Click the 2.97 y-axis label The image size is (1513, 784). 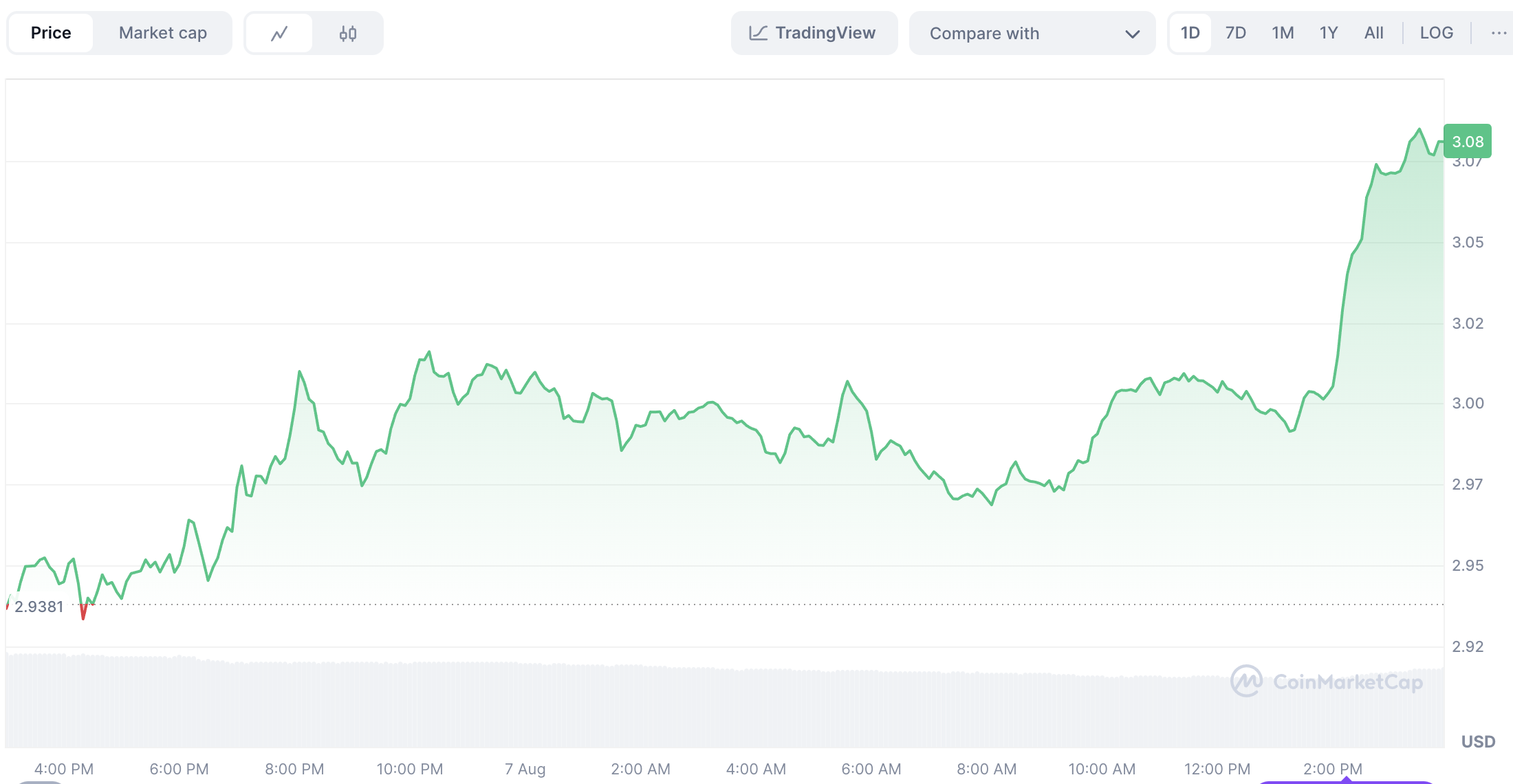pos(1468,484)
